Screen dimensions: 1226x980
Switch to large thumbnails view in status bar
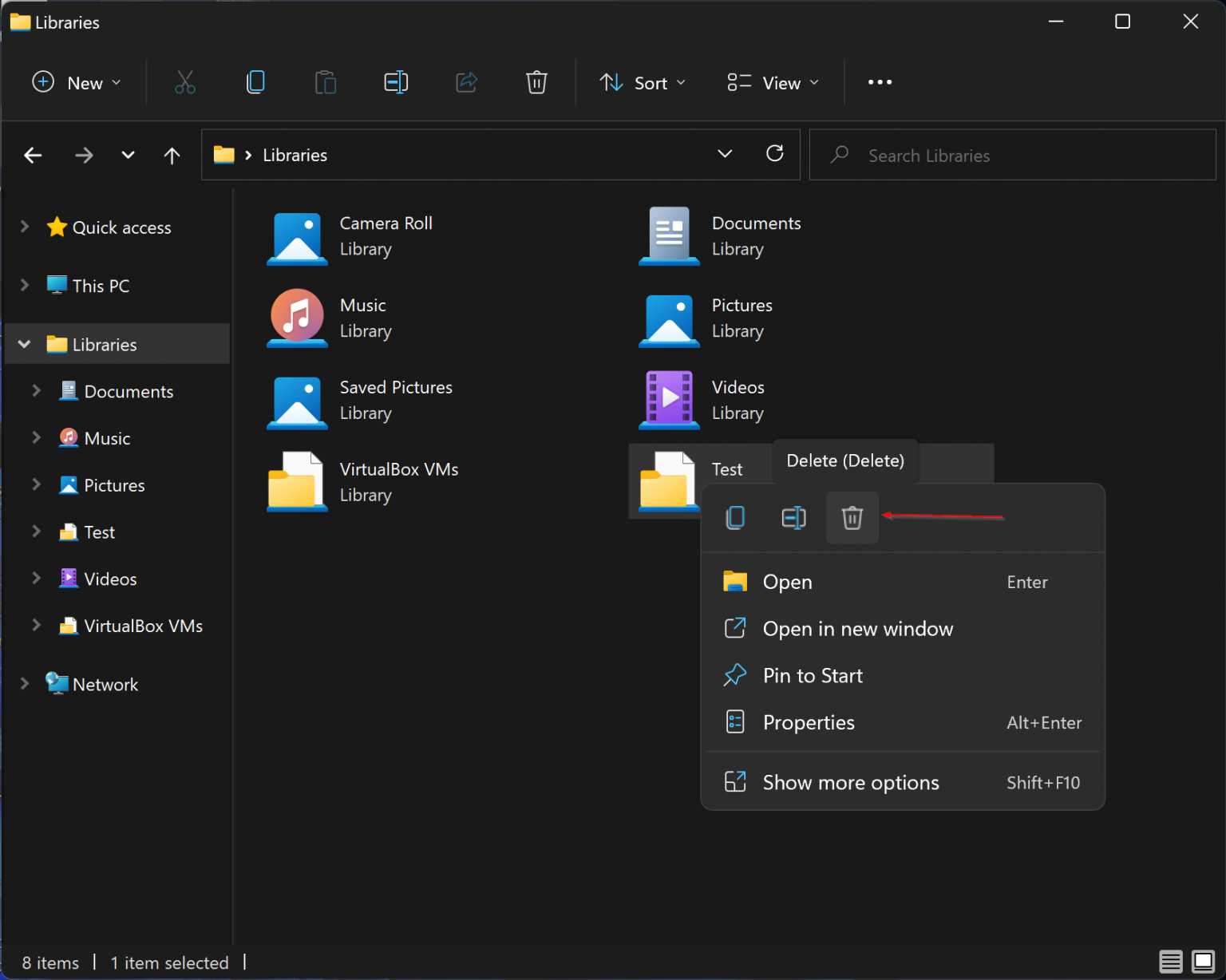point(1202,962)
